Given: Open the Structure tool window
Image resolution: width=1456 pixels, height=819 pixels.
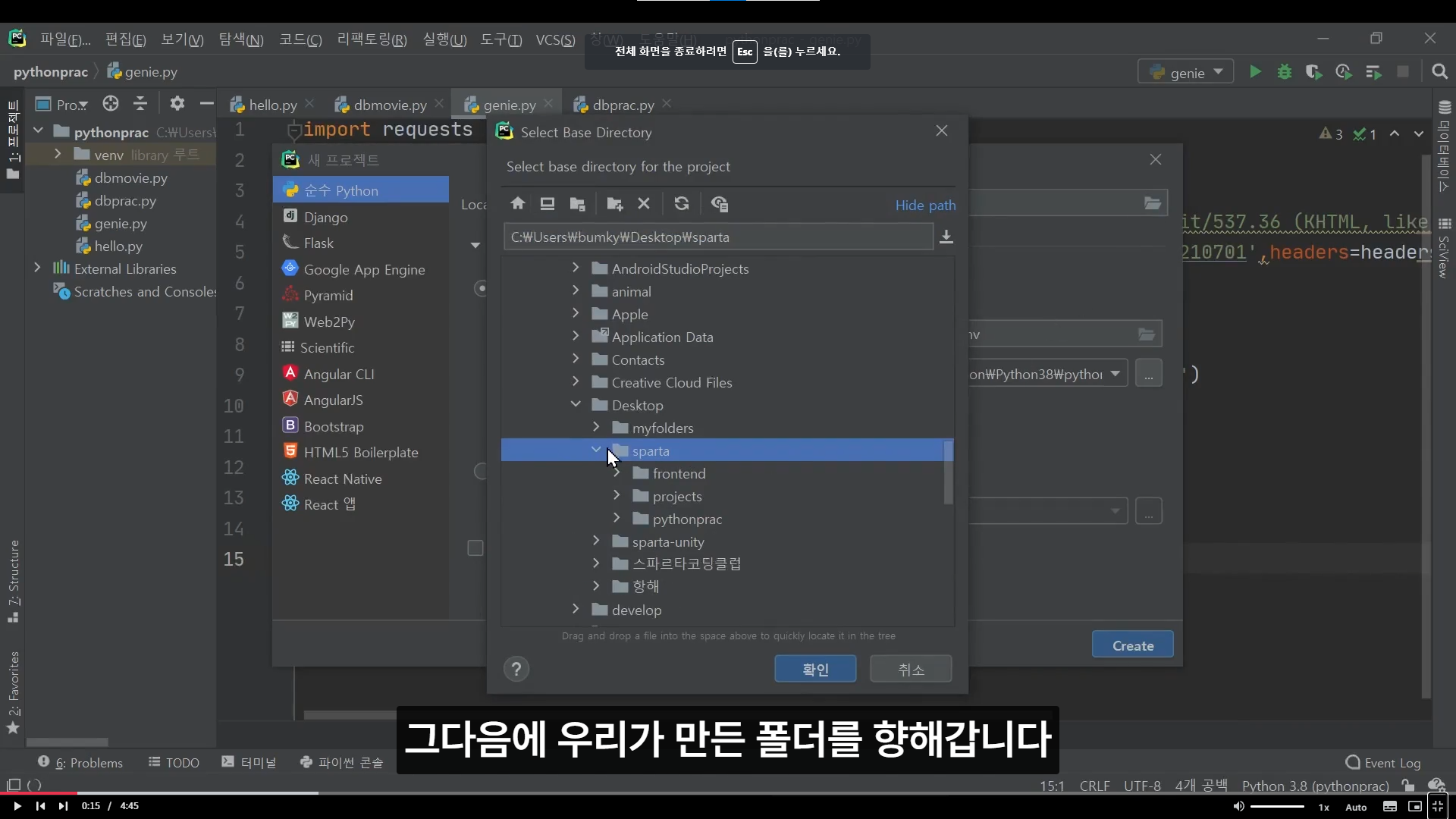Looking at the screenshot, I should coord(14,581).
